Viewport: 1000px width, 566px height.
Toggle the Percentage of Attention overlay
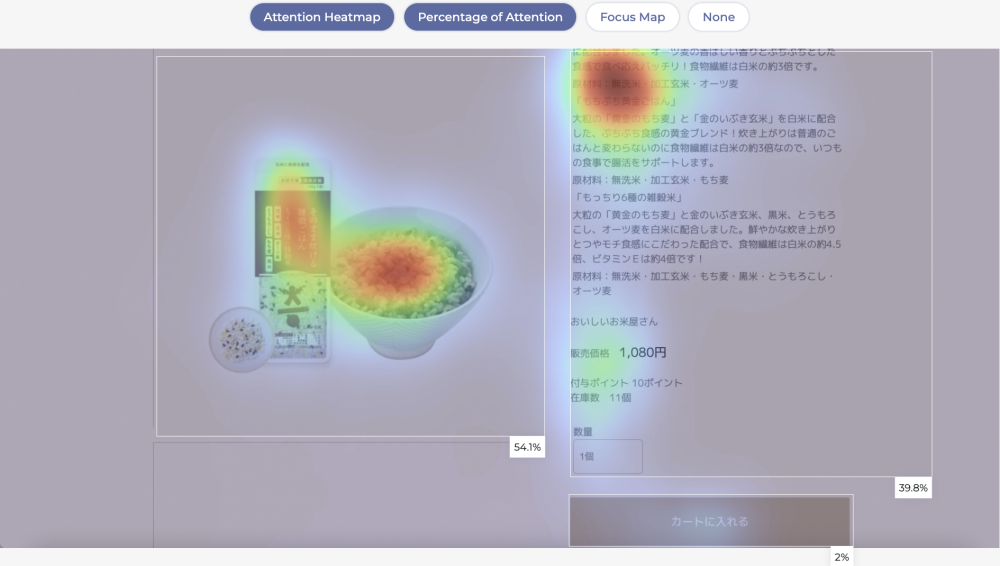[490, 17]
